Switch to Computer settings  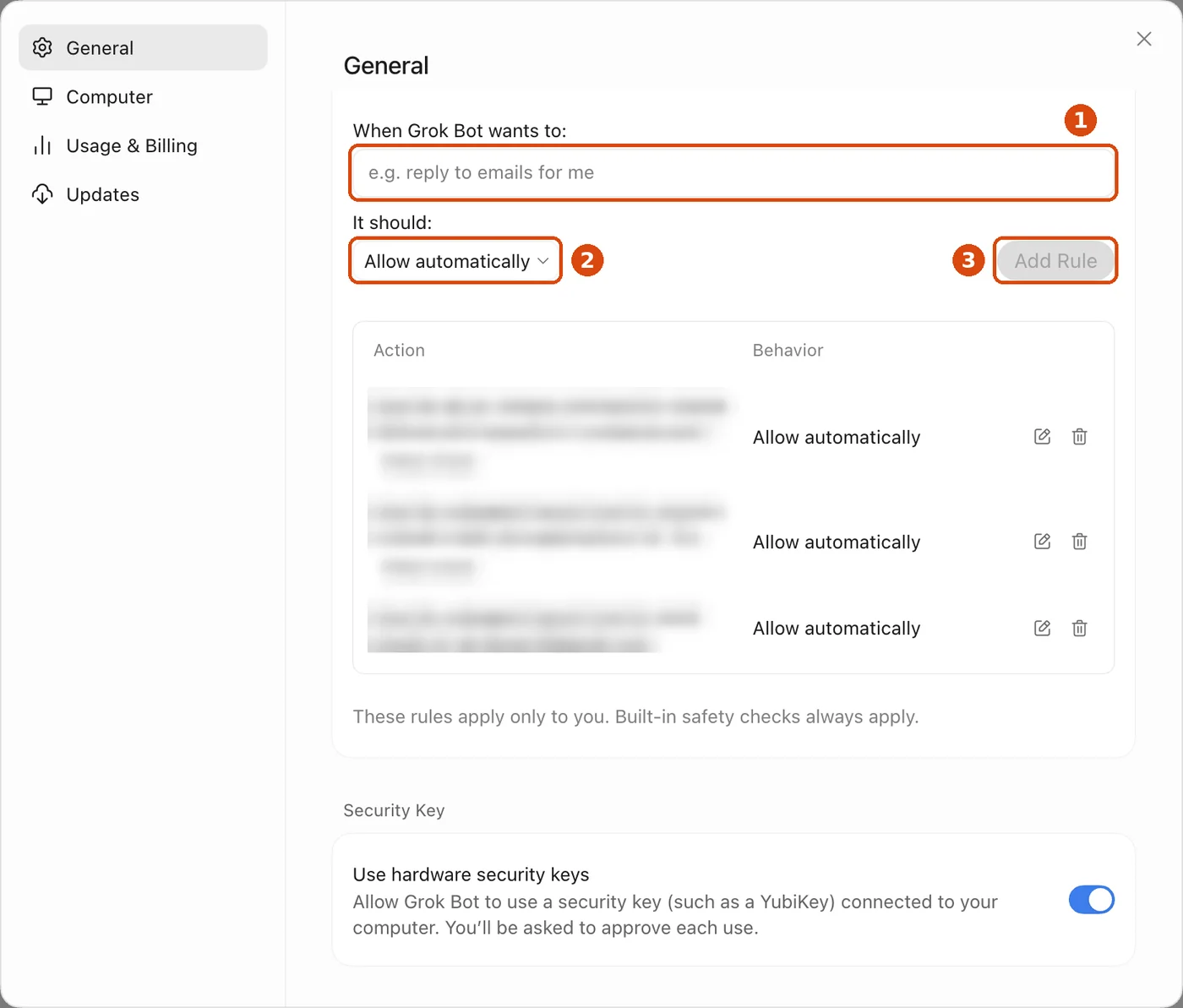pyautogui.click(x=143, y=96)
